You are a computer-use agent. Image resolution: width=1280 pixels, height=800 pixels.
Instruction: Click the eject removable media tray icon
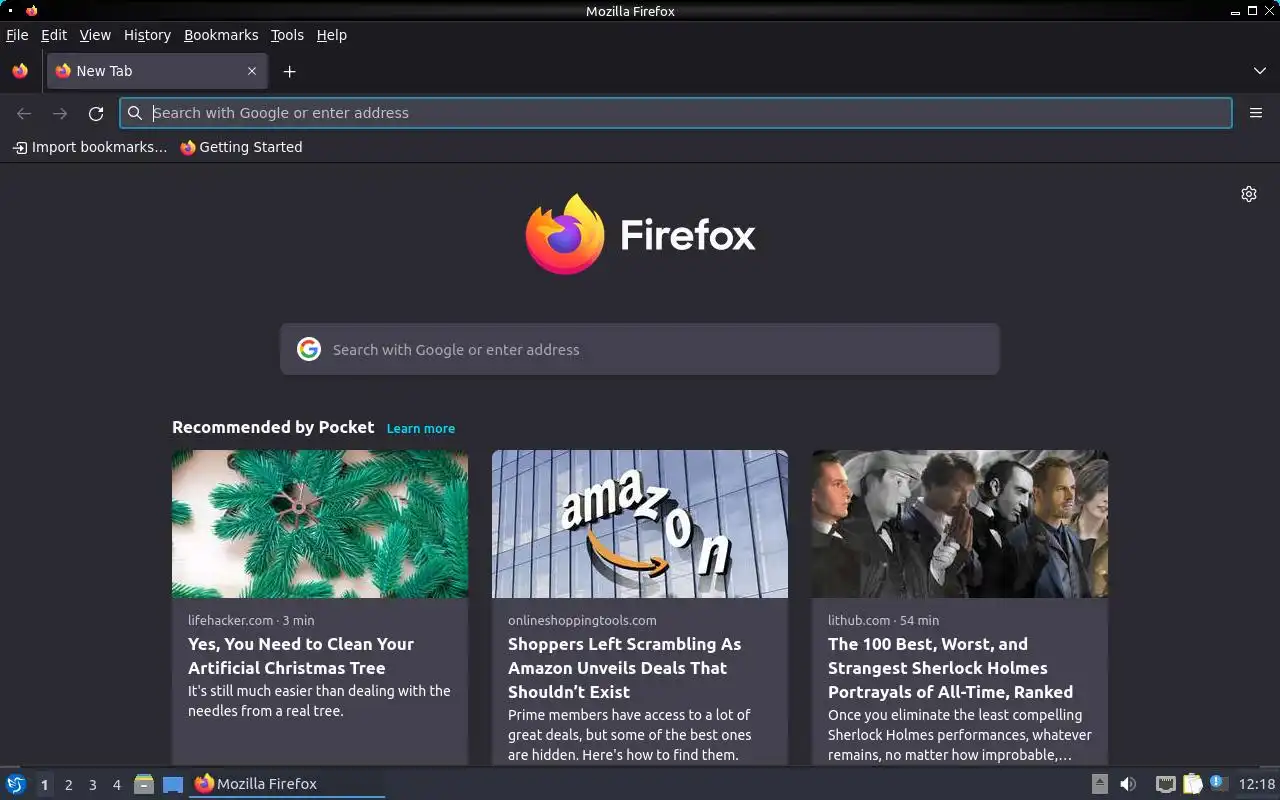[1099, 784]
